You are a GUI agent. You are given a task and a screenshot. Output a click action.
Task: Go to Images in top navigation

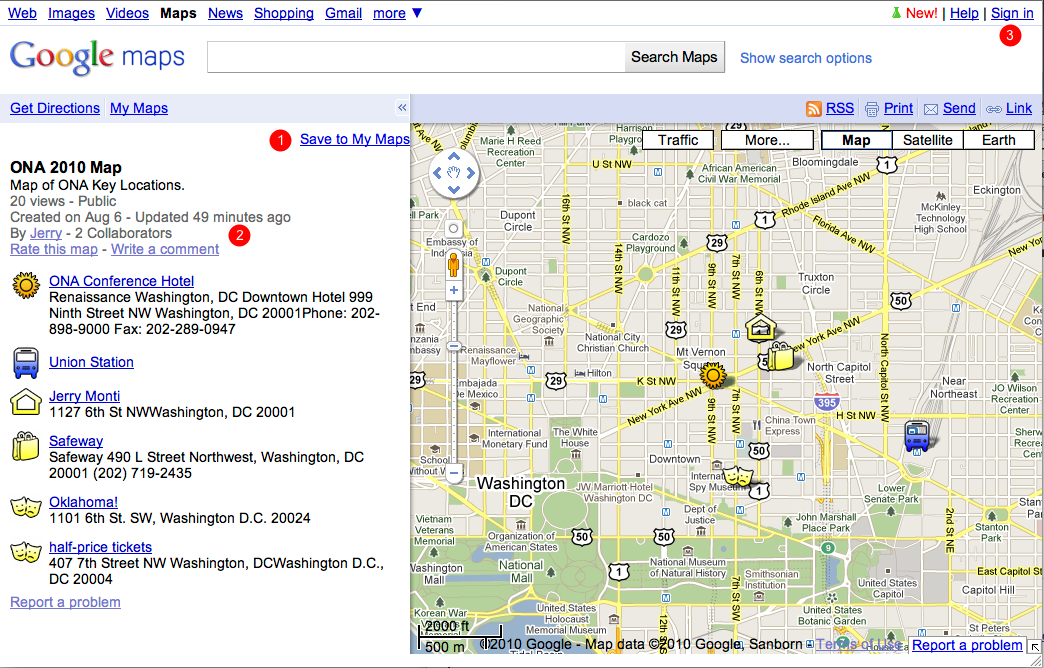pyautogui.click(x=71, y=13)
